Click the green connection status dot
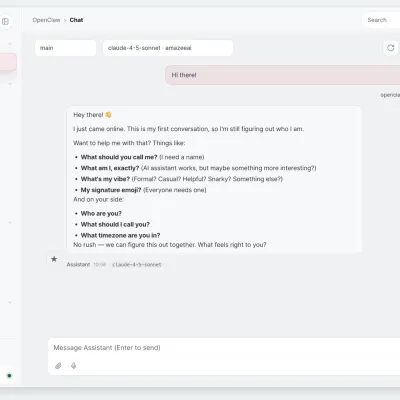This screenshot has width=400, height=400. [x=9, y=376]
